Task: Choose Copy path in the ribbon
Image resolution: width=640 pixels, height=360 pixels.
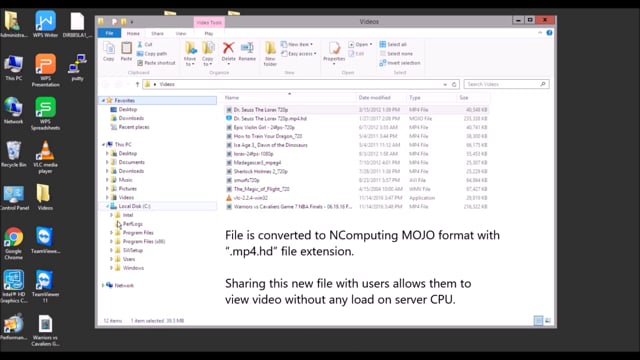Action: tap(152, 53)
